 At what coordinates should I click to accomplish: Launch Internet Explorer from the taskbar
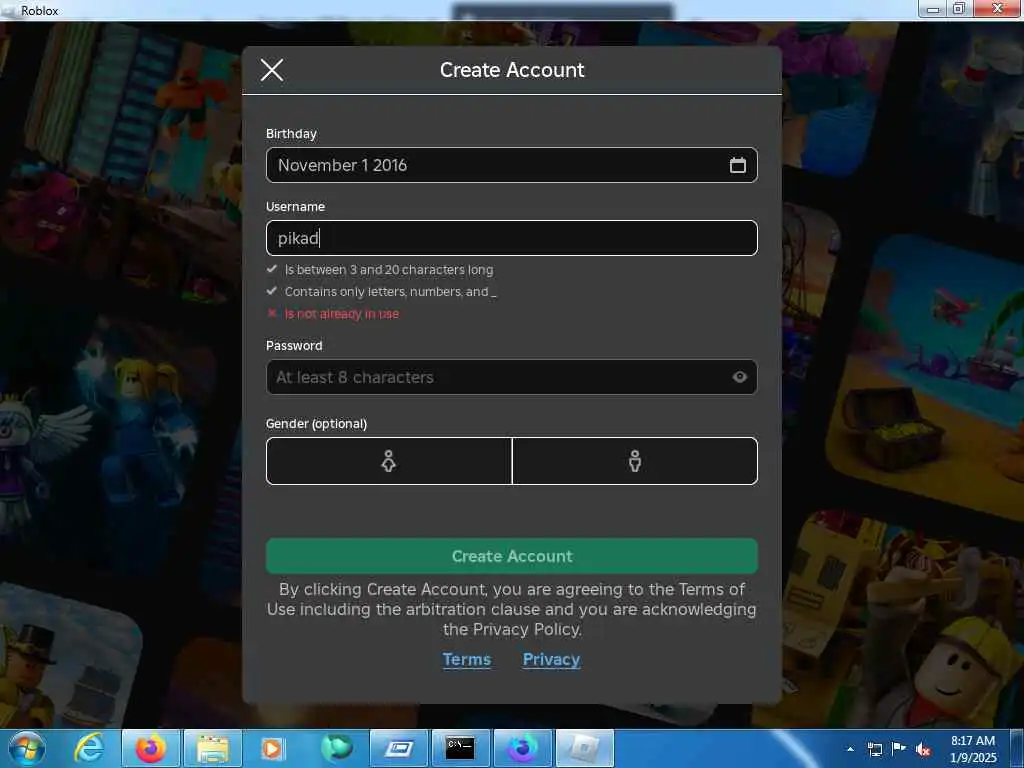click(x=89, y=748)
